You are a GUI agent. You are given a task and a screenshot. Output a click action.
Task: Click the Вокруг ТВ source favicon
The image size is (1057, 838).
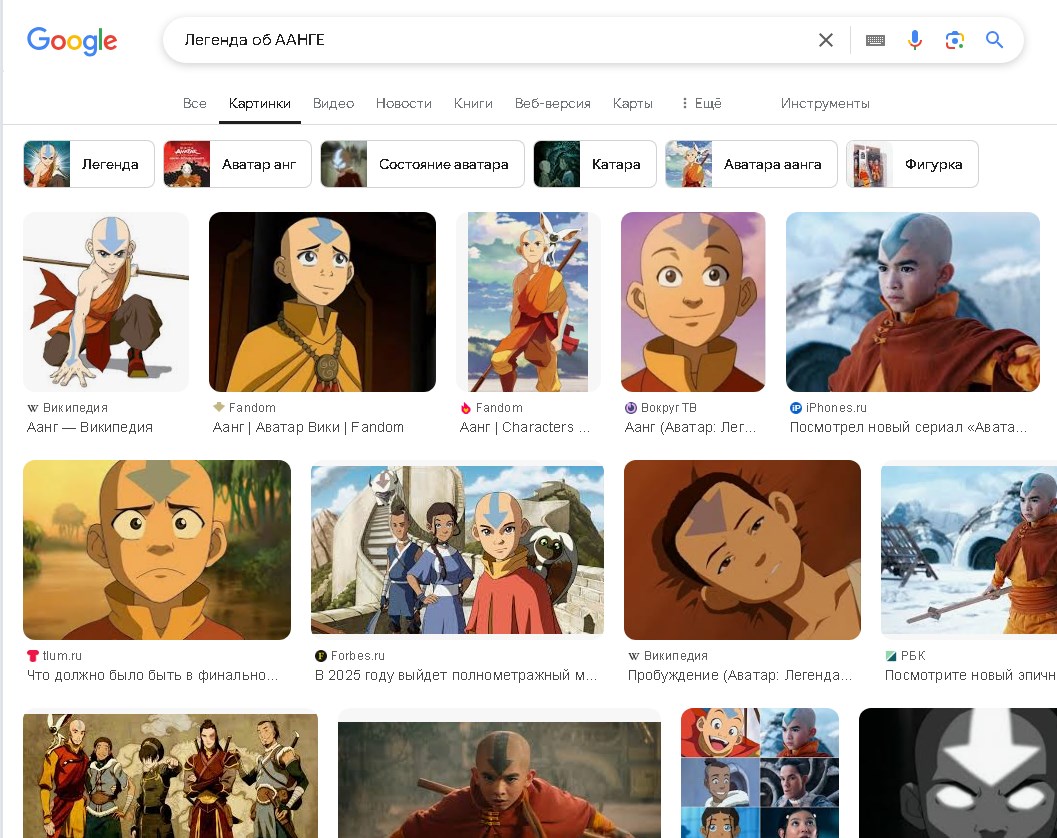coord(630,408)
